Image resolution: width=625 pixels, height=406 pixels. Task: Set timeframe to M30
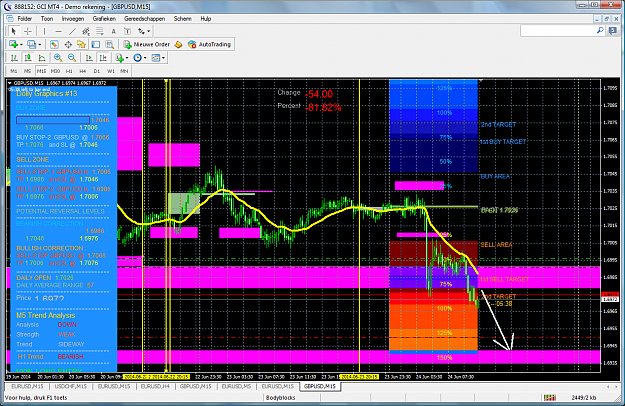coord(55,71)
